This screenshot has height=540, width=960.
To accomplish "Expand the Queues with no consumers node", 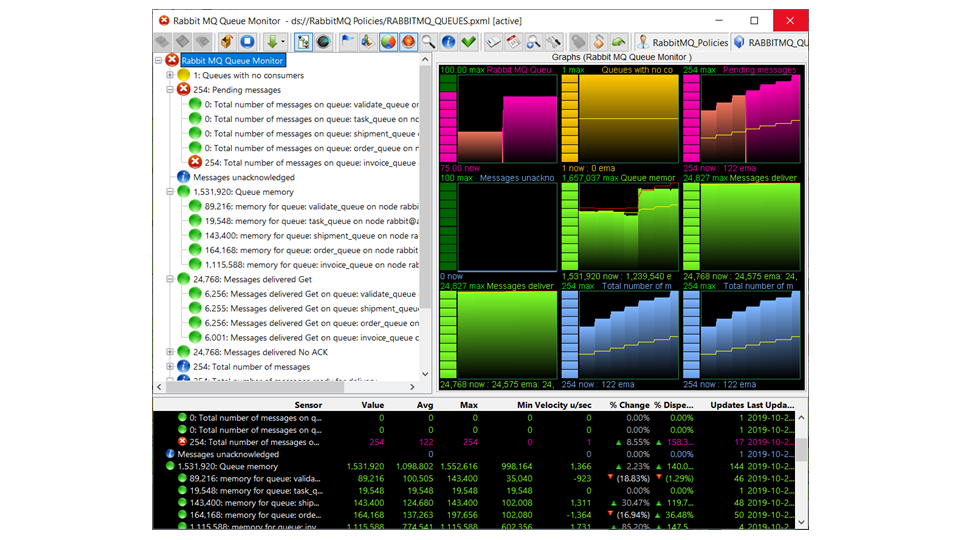I will point(170,75).
